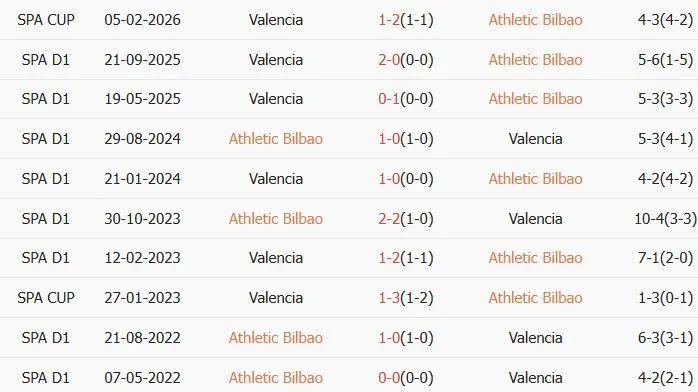The width and height of the screenshot is (698, 392).
Task: Open the 2-2(1-0) draw score
Action: [406, 219]
